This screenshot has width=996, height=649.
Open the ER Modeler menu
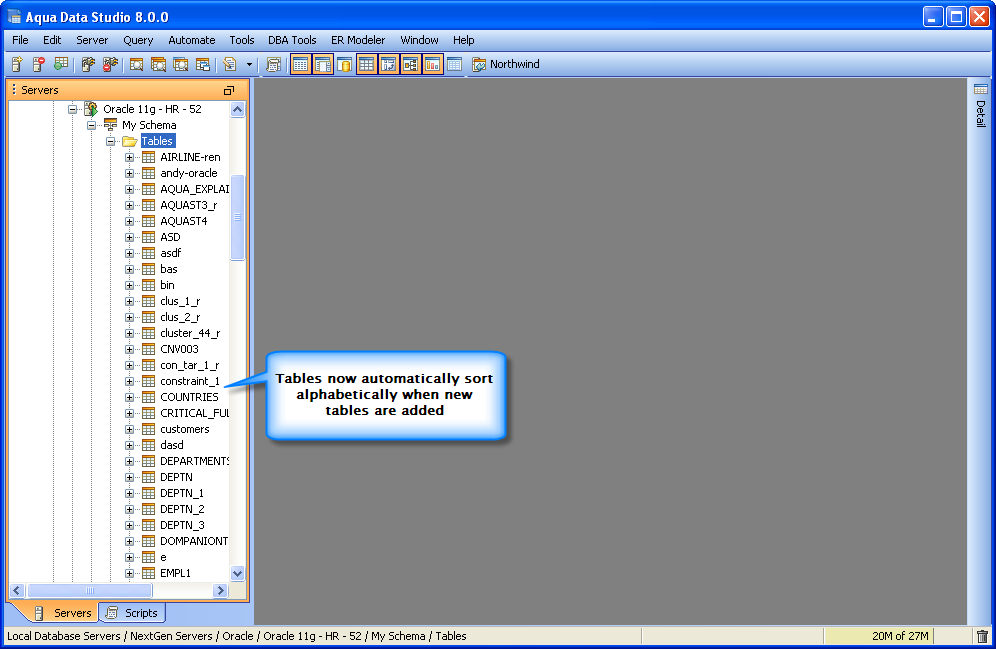[x=358, y=40]
